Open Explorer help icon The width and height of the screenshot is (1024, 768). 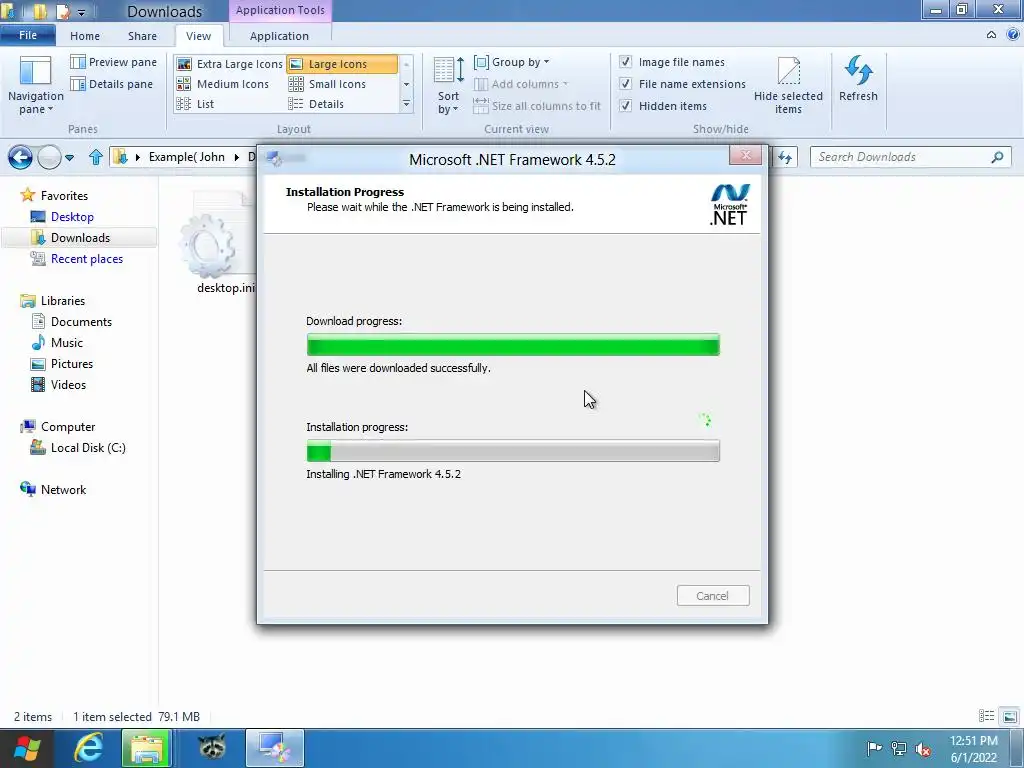pyautogui.click(x=1013, y=35)
